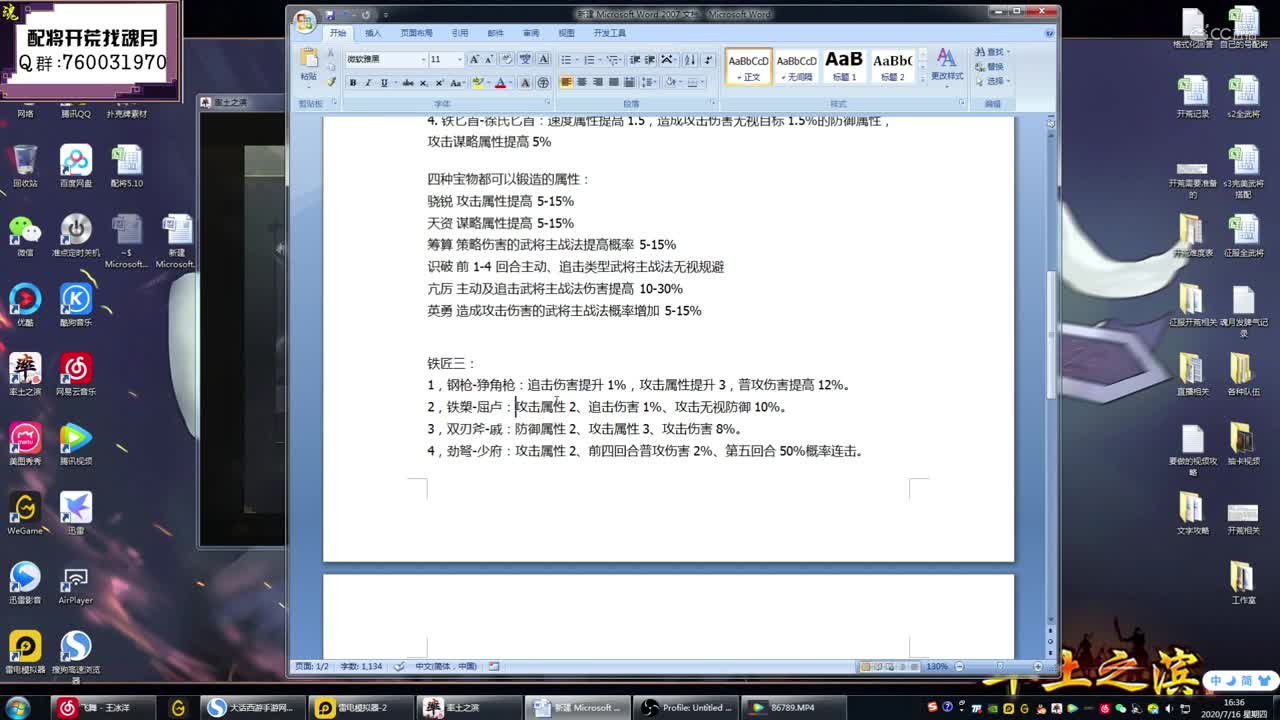This screenshot has width=1280, height=720.
Task: Switch to the 审阅 ribbon tab
Action: click(x=531, y=33)
